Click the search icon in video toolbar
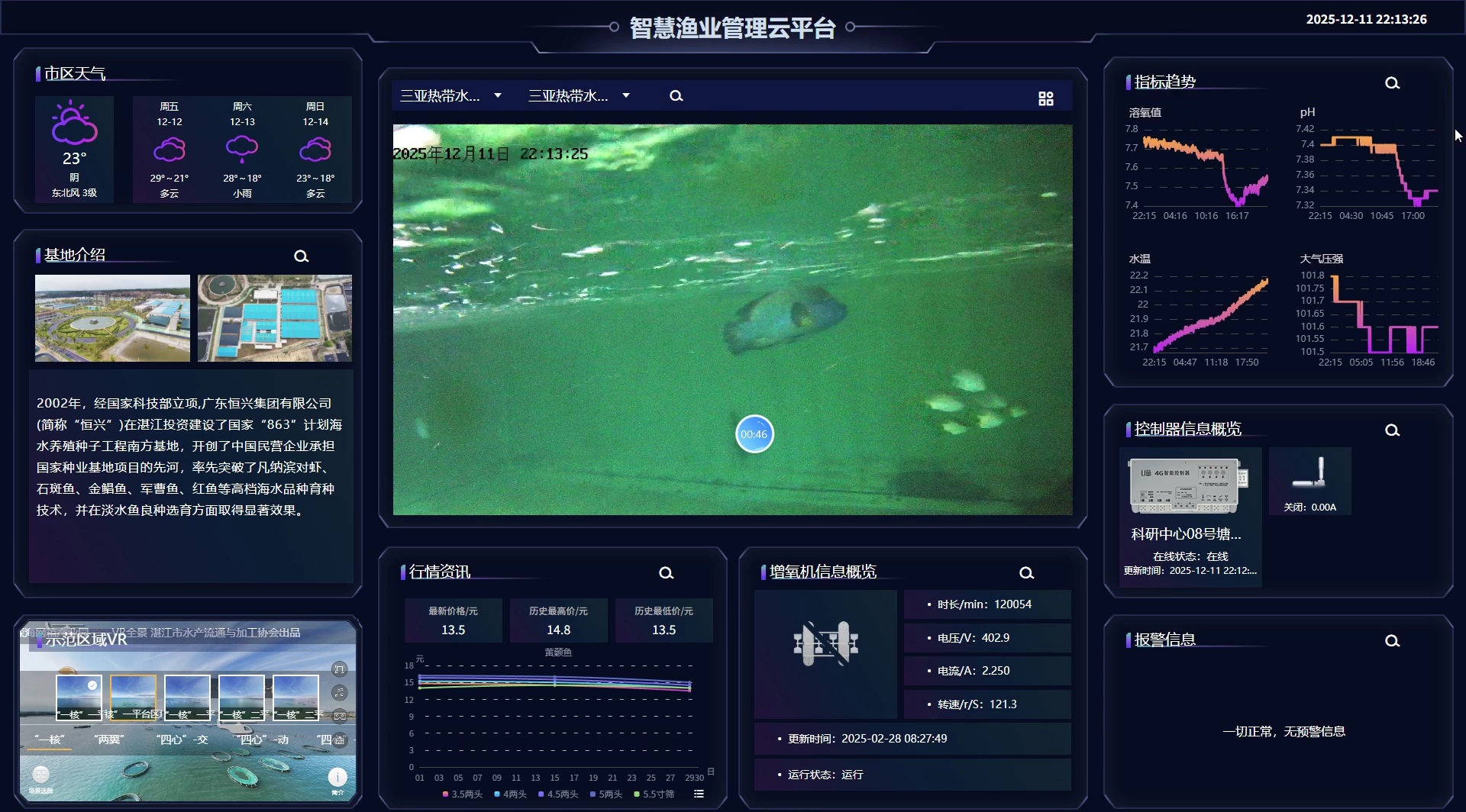Screen dimensions: 1466x812 [676, 96]
